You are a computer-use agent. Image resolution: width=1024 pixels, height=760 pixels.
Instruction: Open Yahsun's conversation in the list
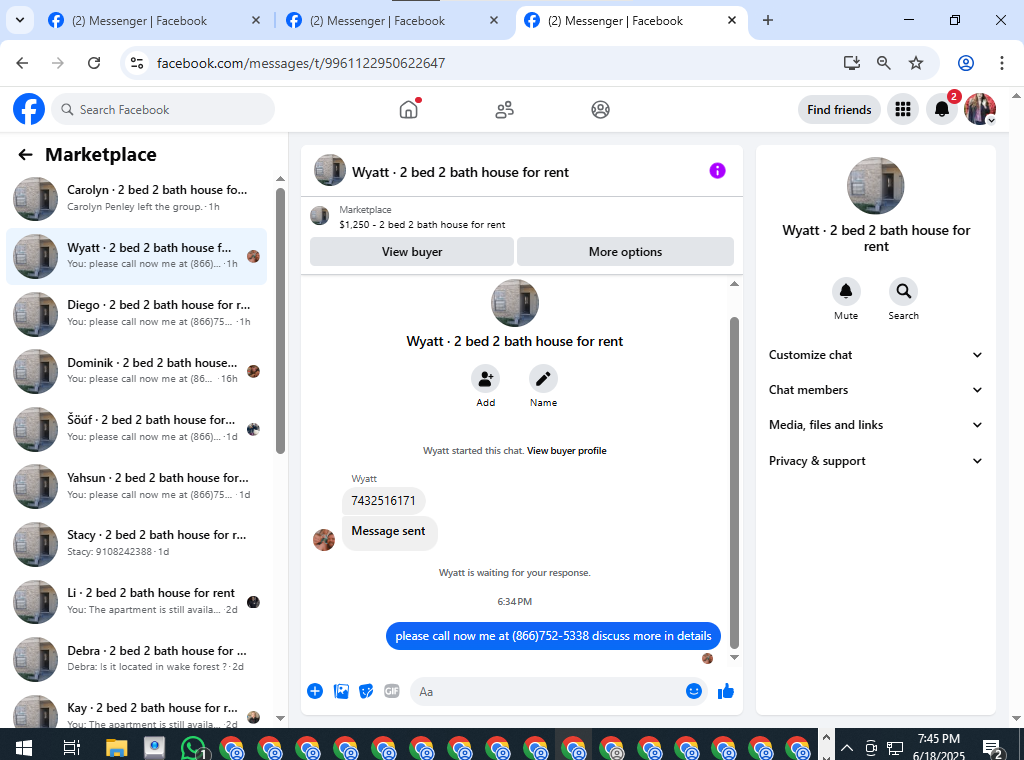tap(136, 486)
